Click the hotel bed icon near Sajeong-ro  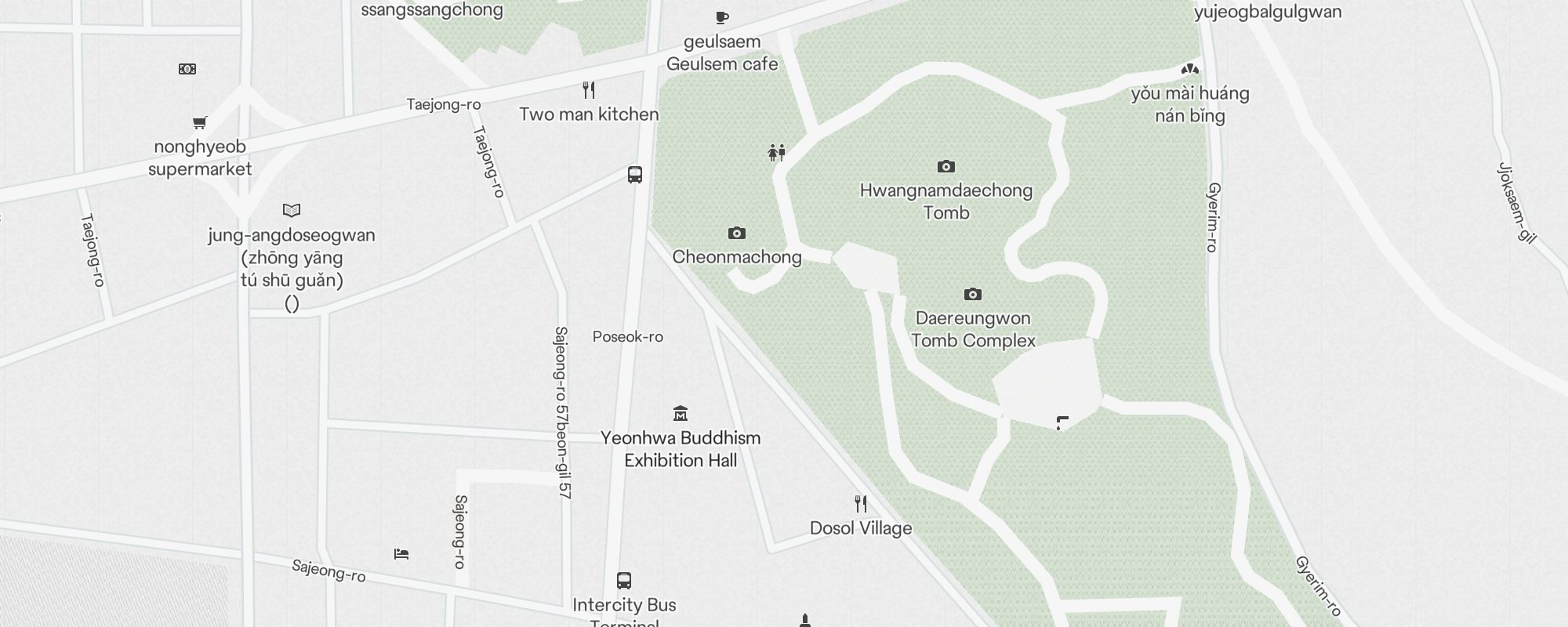[401, 554]
